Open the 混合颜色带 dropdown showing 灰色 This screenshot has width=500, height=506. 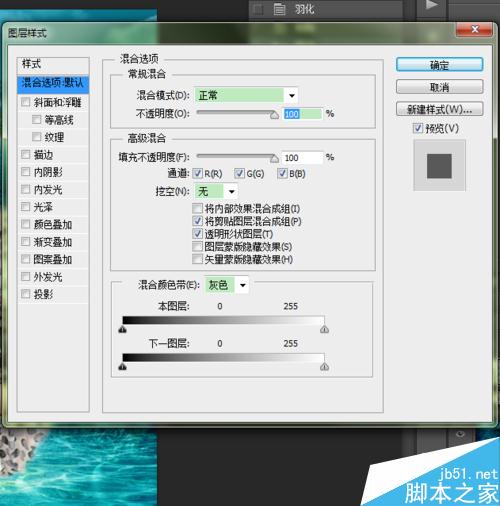coord(227,285)
